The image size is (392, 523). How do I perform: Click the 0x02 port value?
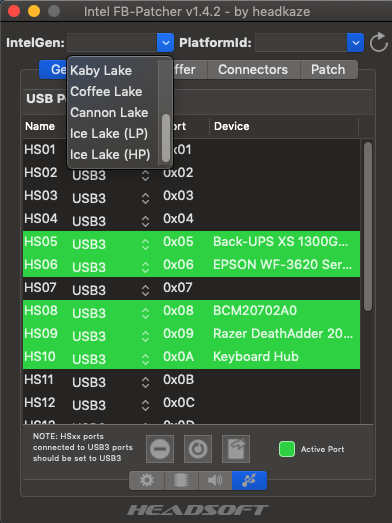pos(178,173)
